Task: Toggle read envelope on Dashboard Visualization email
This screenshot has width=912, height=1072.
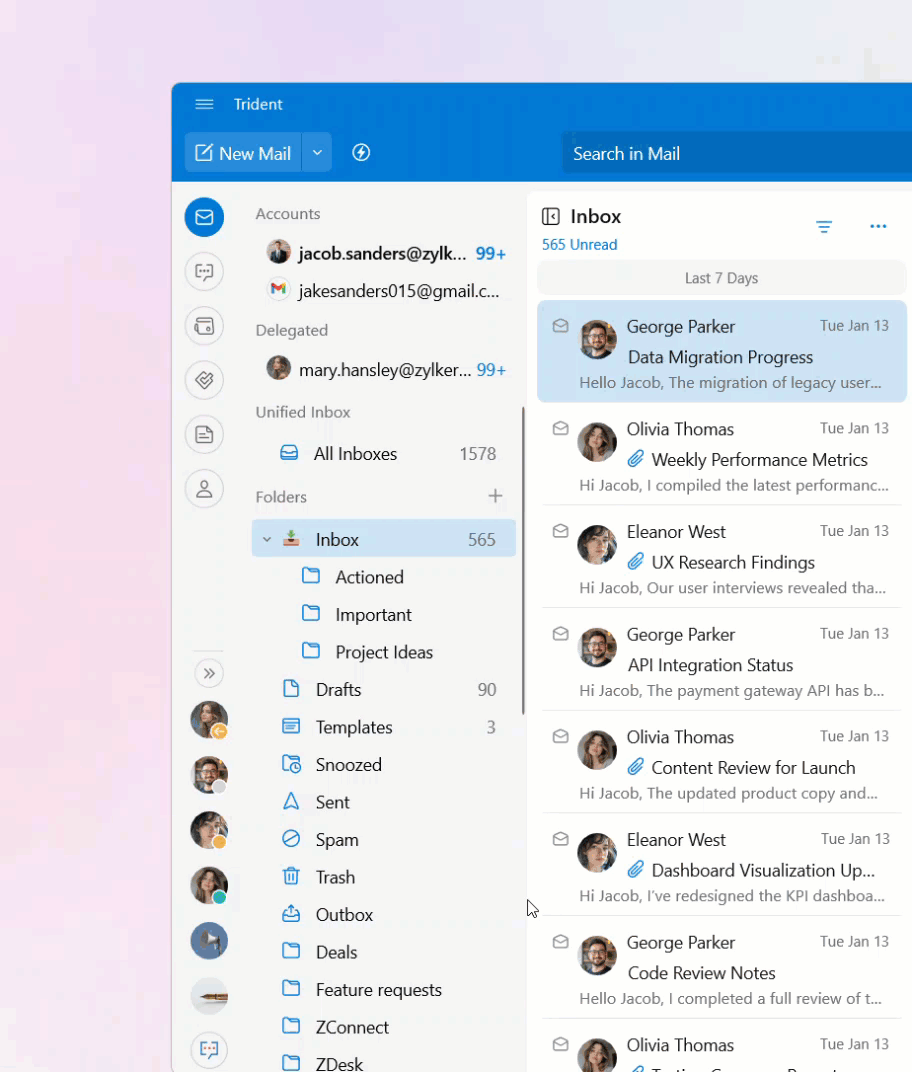Action: point(561,839)
